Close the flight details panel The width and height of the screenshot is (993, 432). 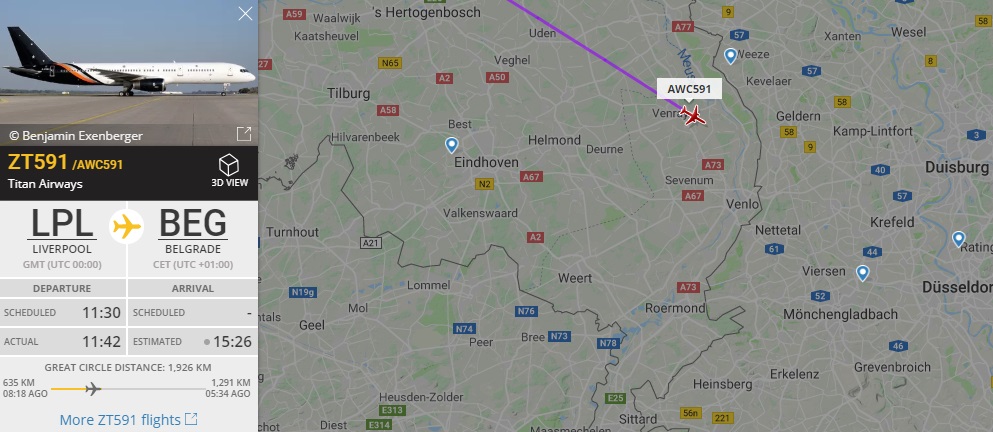(x=245, y=13)
